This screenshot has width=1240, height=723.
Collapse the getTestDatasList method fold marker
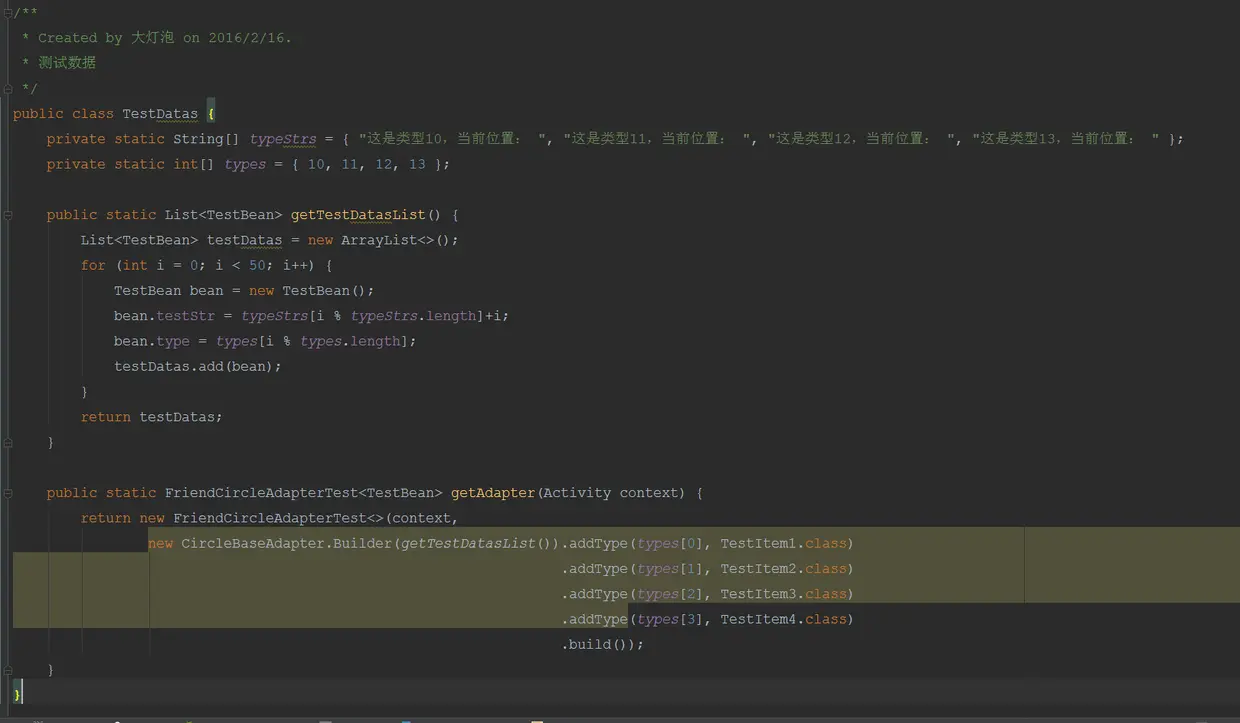(7, 214)
